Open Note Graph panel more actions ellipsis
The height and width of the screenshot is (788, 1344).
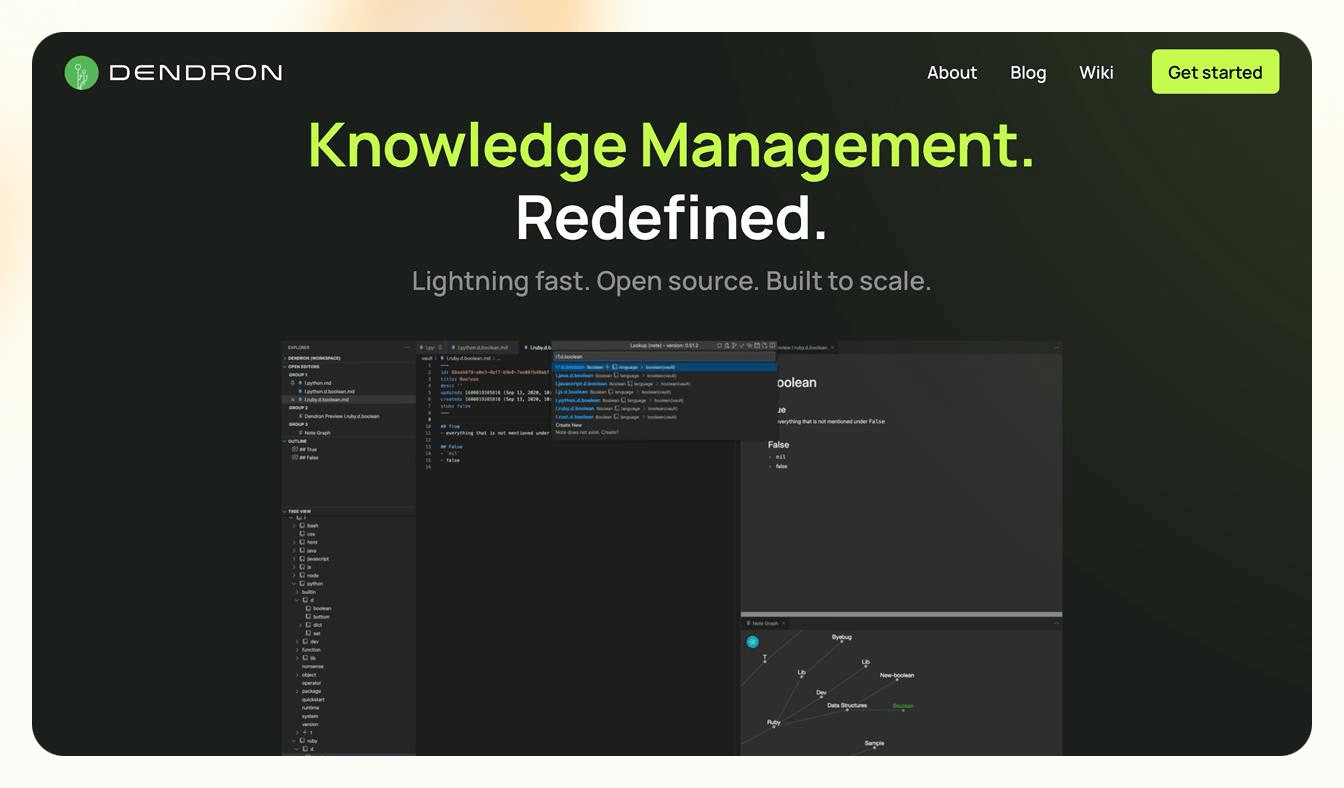click(1054, 623)
